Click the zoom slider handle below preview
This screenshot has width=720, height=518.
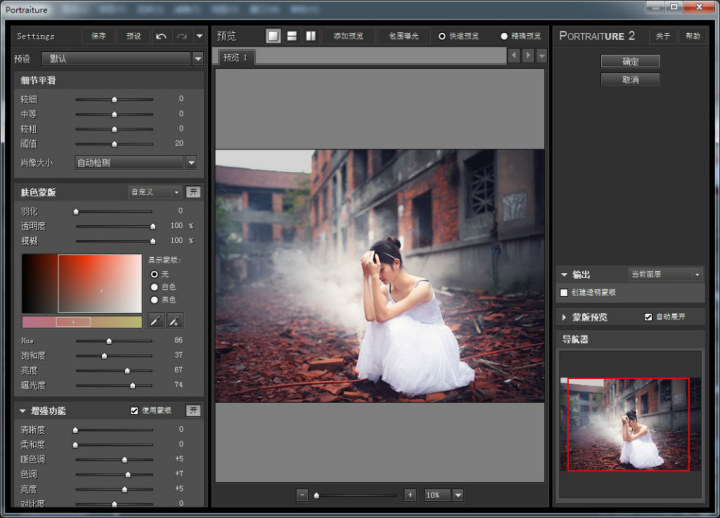(x=316, y=495)
